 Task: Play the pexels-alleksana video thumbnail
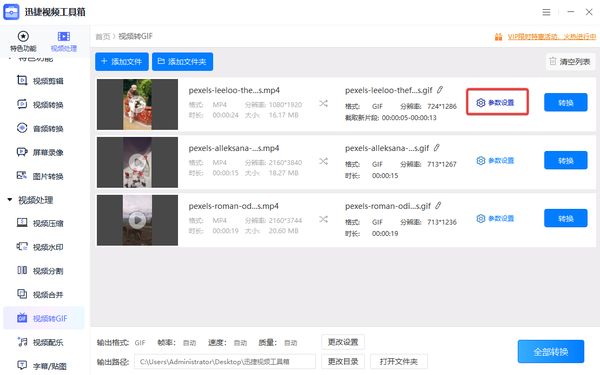pyautogui.click(x=137, y=163)
